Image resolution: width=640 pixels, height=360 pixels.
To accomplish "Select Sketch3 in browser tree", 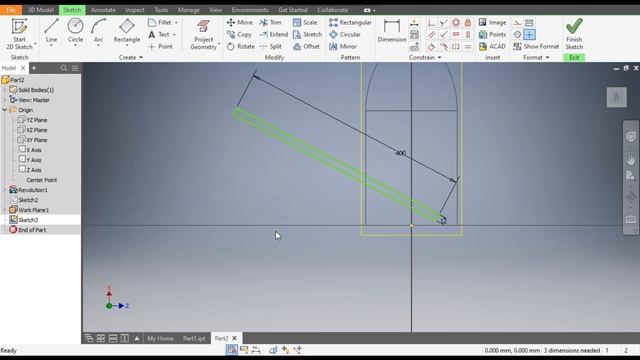I will click(28, 220).
